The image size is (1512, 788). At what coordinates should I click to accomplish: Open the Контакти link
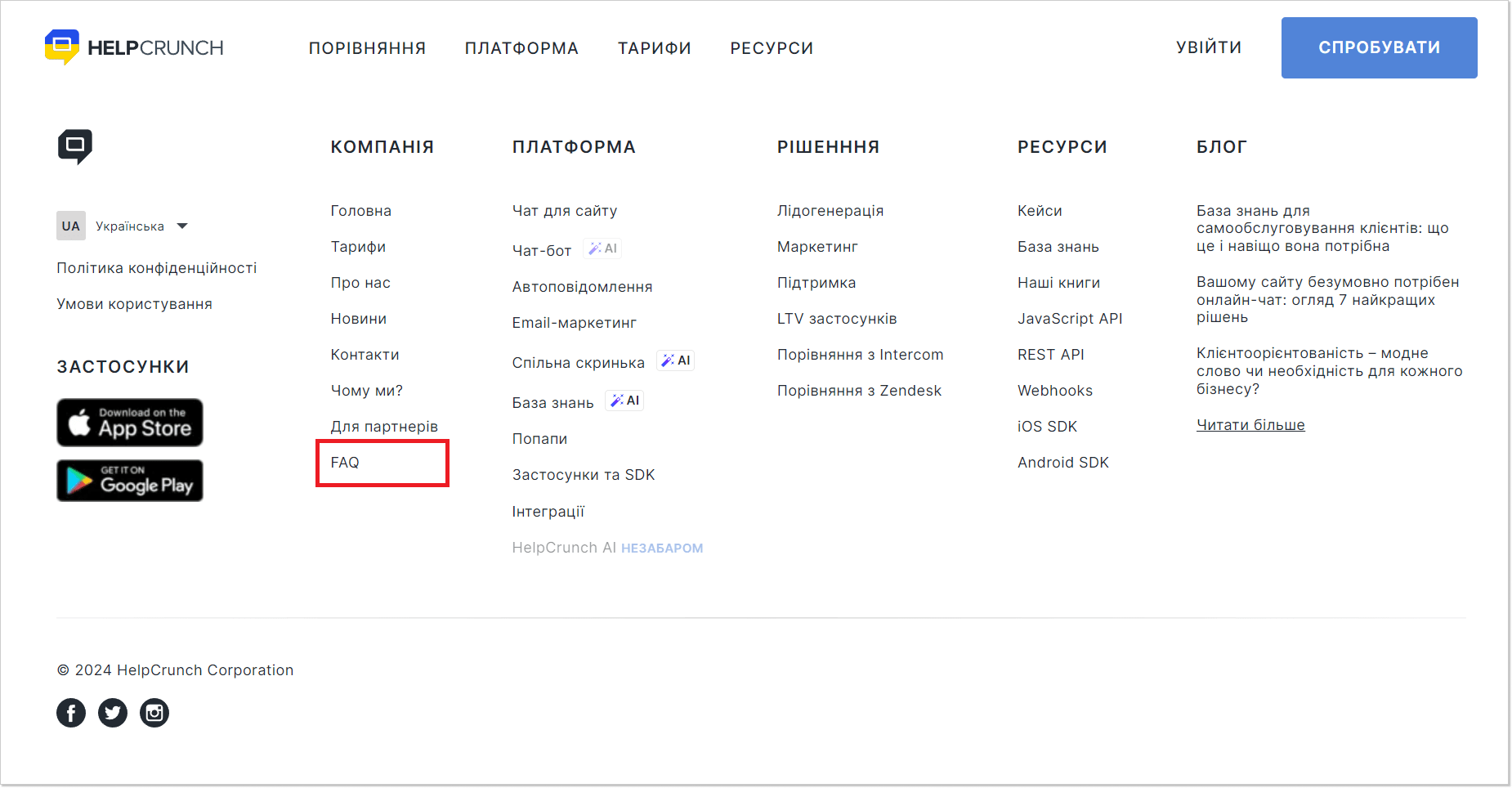(365, 355)
